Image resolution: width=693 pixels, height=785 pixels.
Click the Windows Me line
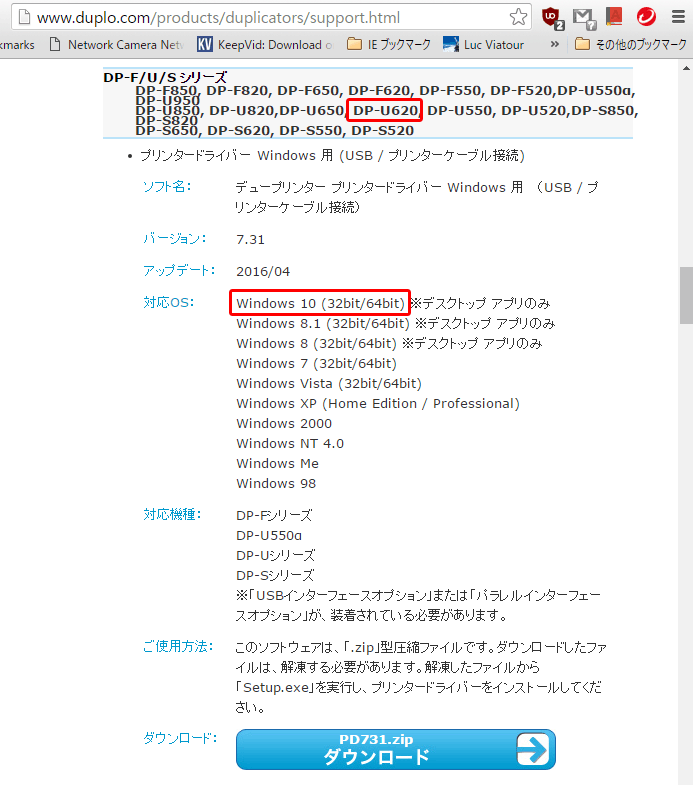pyautogui.click(x=277, y=464)
